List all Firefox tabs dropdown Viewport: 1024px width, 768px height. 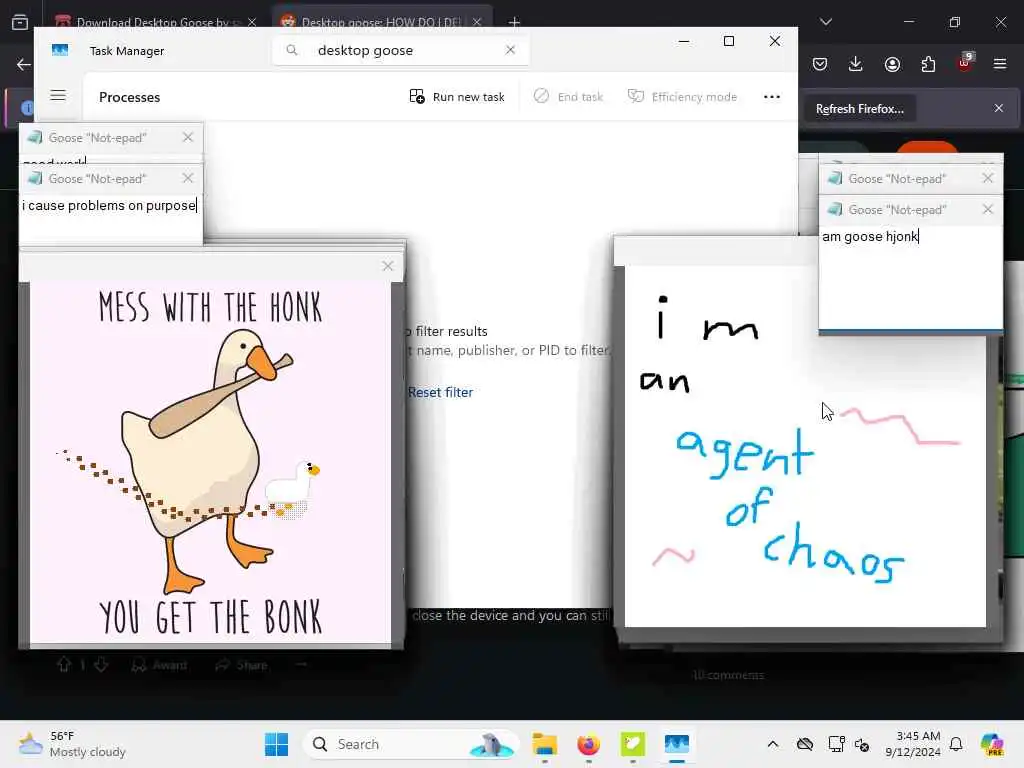[x=825, y=22]
